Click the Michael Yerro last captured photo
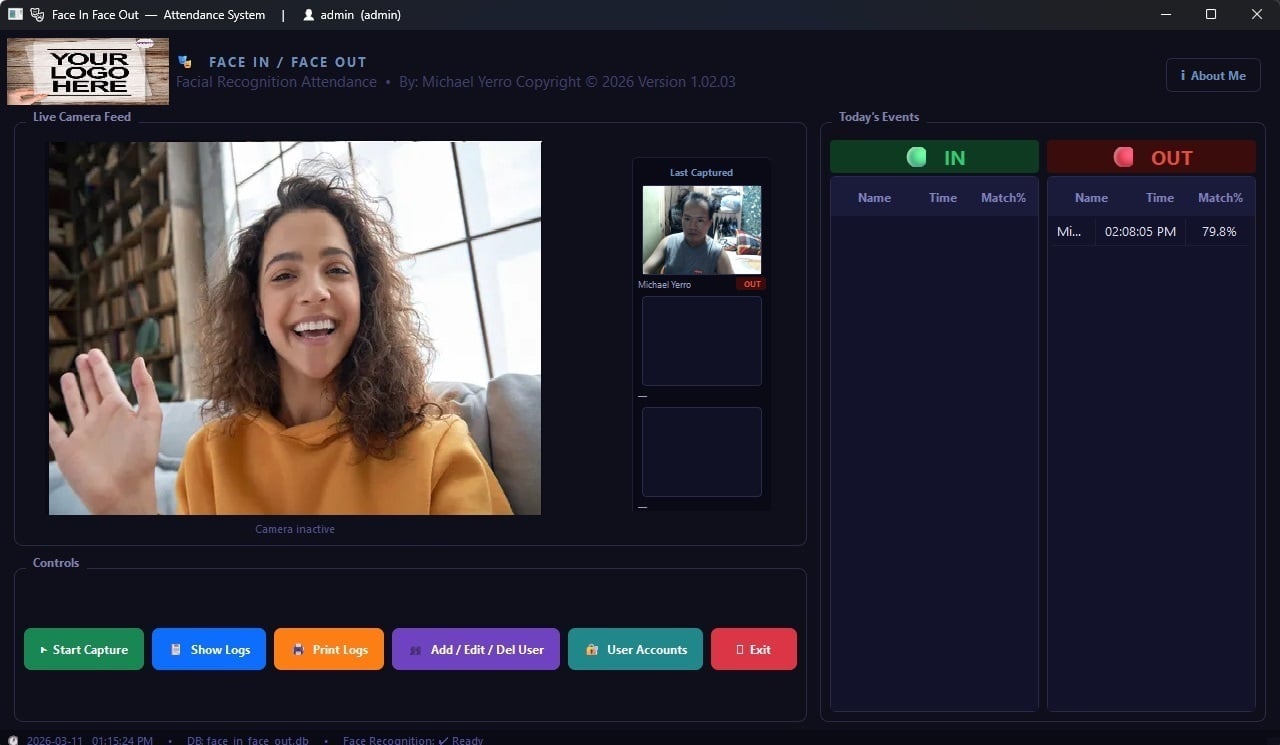This screenshot has height=745, width=1280. [x=702, y=230]
